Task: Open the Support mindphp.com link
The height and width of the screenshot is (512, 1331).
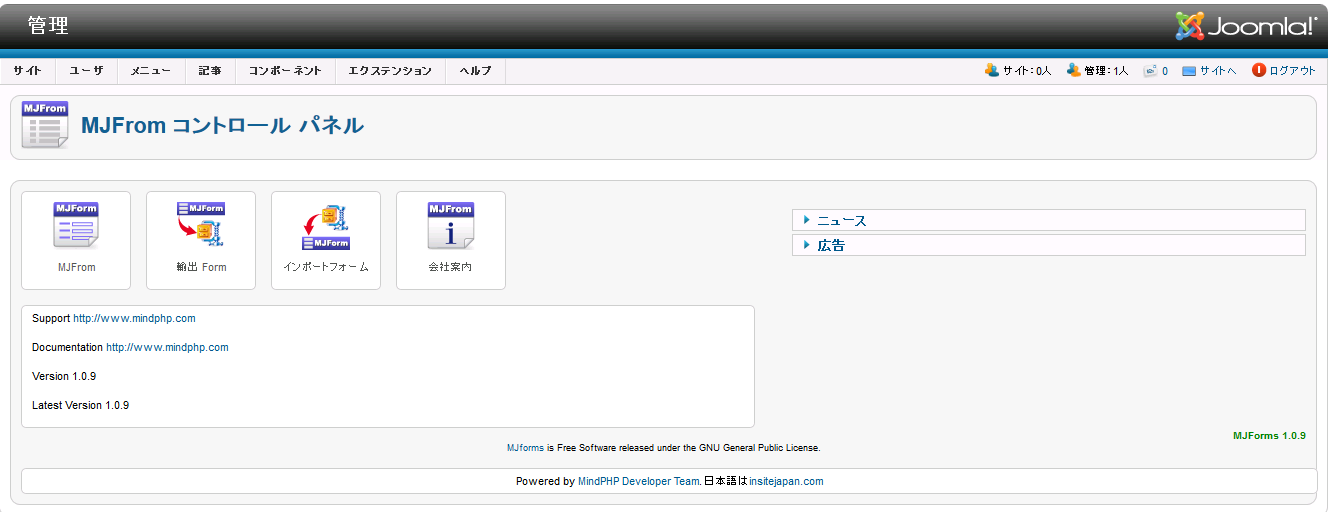Action: [134, 318]
